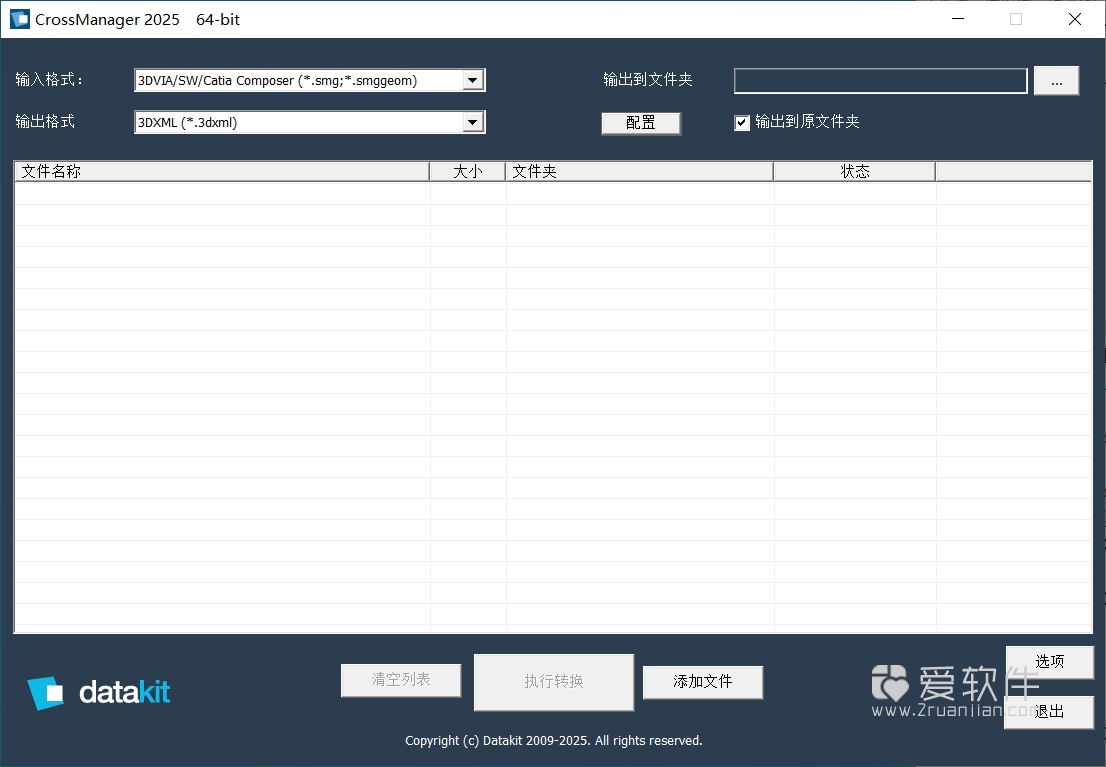Click the "..." folder browse button
Viewport: 1106px width, 767px height.
(x=1056, y=81)
